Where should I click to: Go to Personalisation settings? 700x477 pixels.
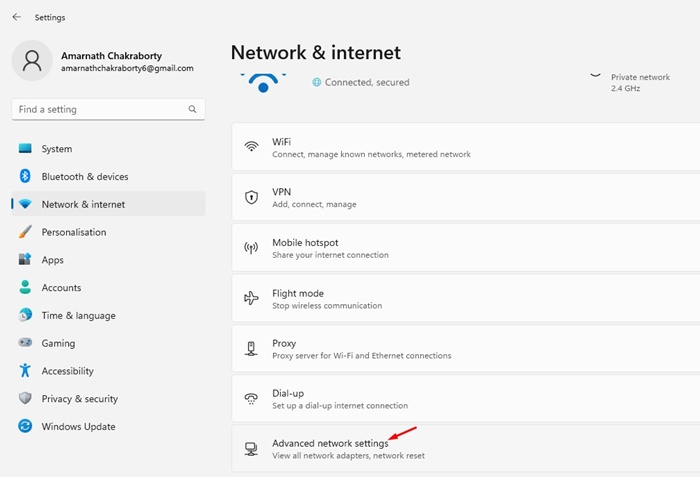(108, 232)
